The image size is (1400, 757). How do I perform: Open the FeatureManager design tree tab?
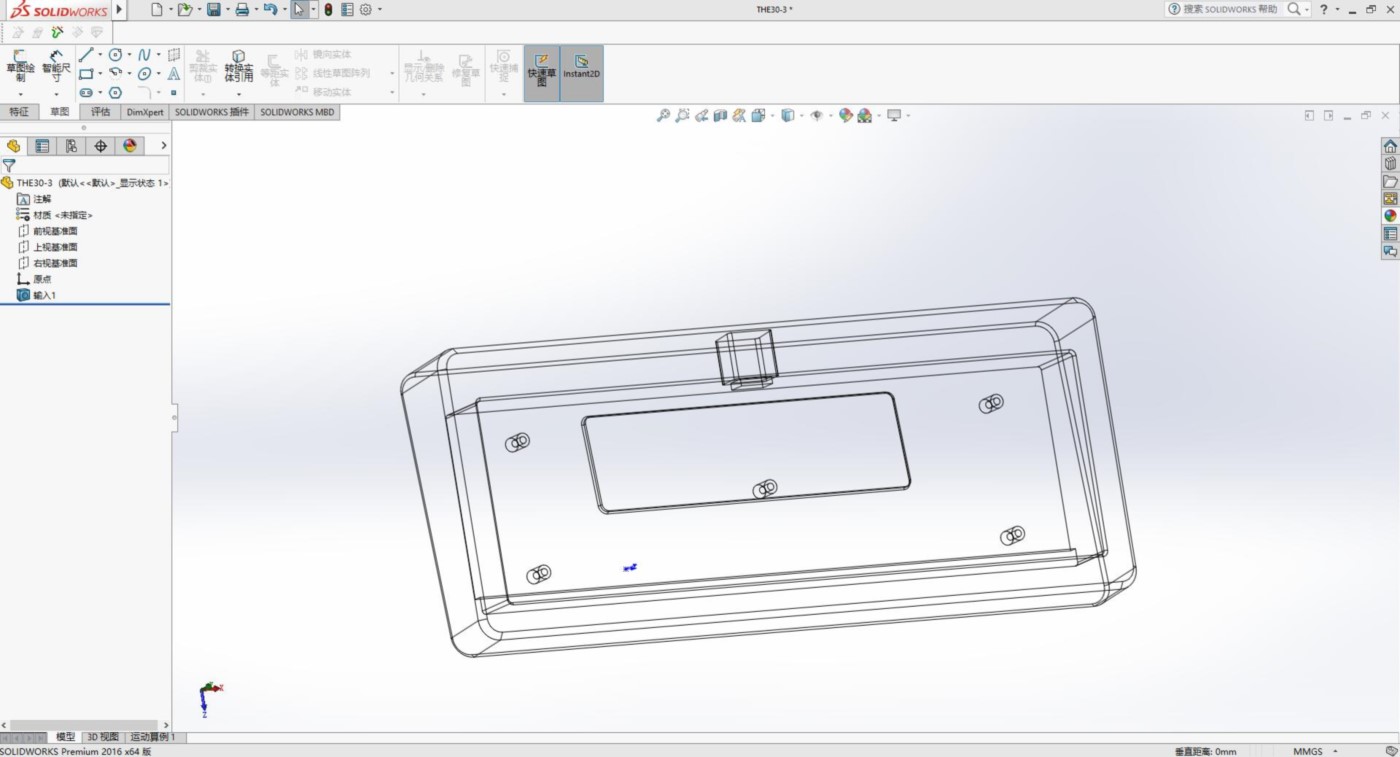click(x=14, y=146)
